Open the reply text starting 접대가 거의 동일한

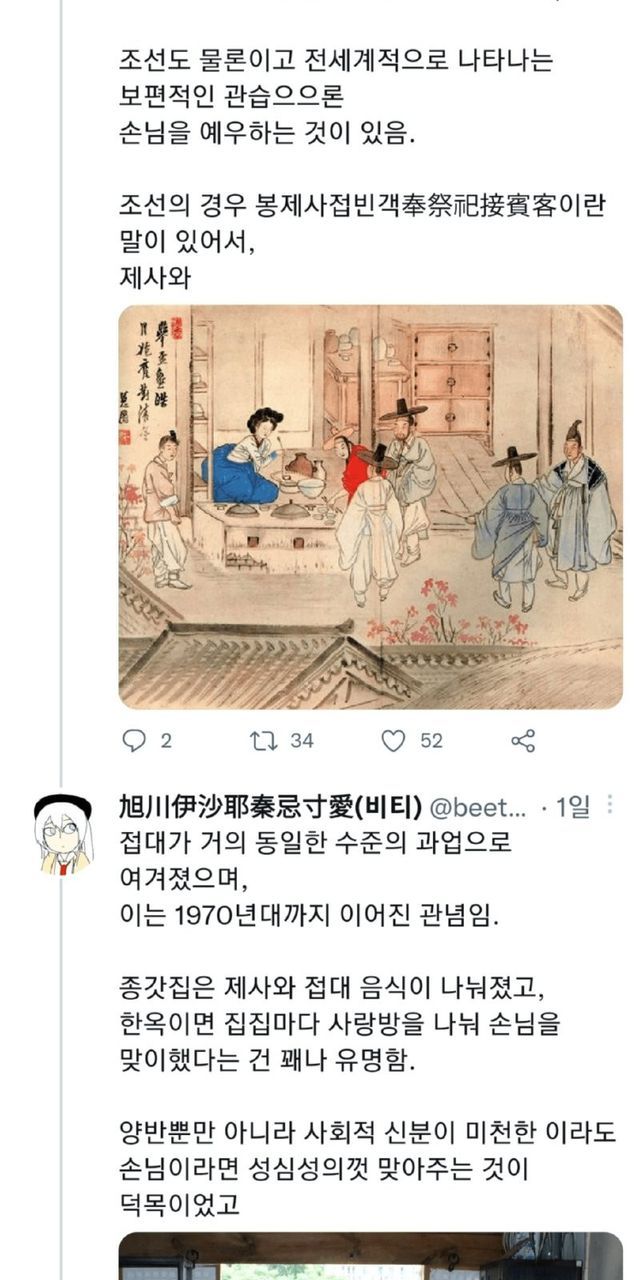pos(315,860)
